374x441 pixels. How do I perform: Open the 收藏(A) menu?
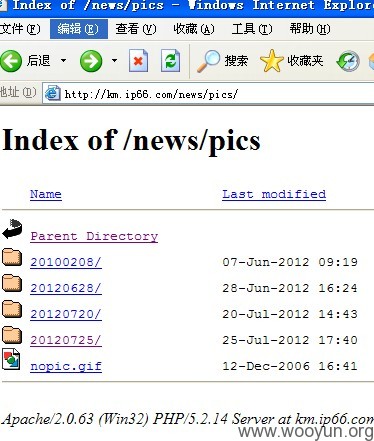pyautogui.click(x=194, y=29)
